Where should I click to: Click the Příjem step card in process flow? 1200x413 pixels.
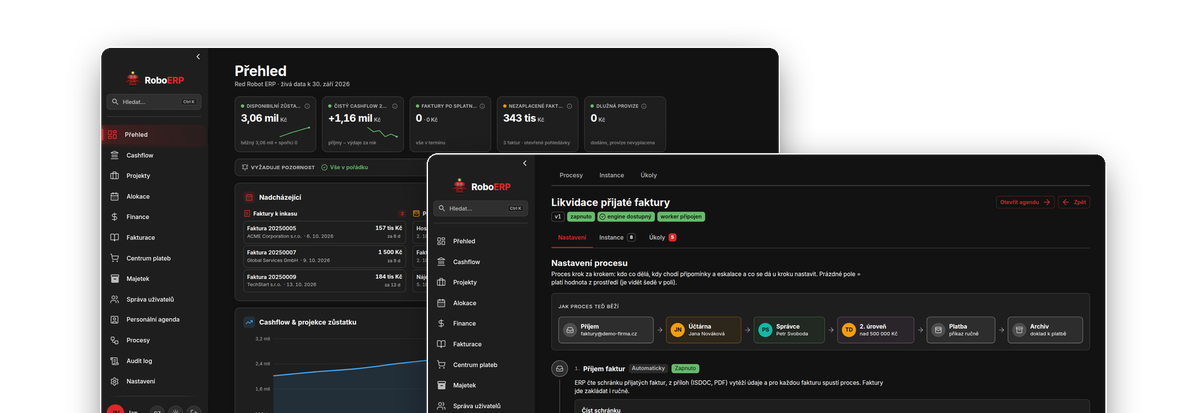(x=606, y=329)
